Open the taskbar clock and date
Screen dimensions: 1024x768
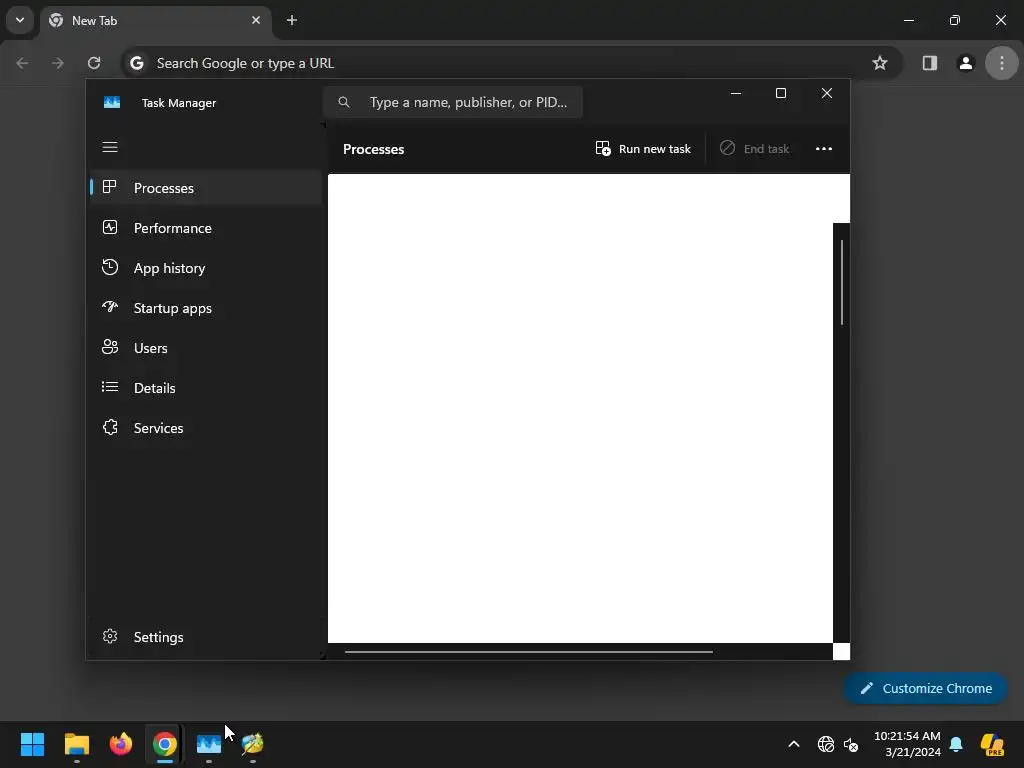[x=907, y=744]
